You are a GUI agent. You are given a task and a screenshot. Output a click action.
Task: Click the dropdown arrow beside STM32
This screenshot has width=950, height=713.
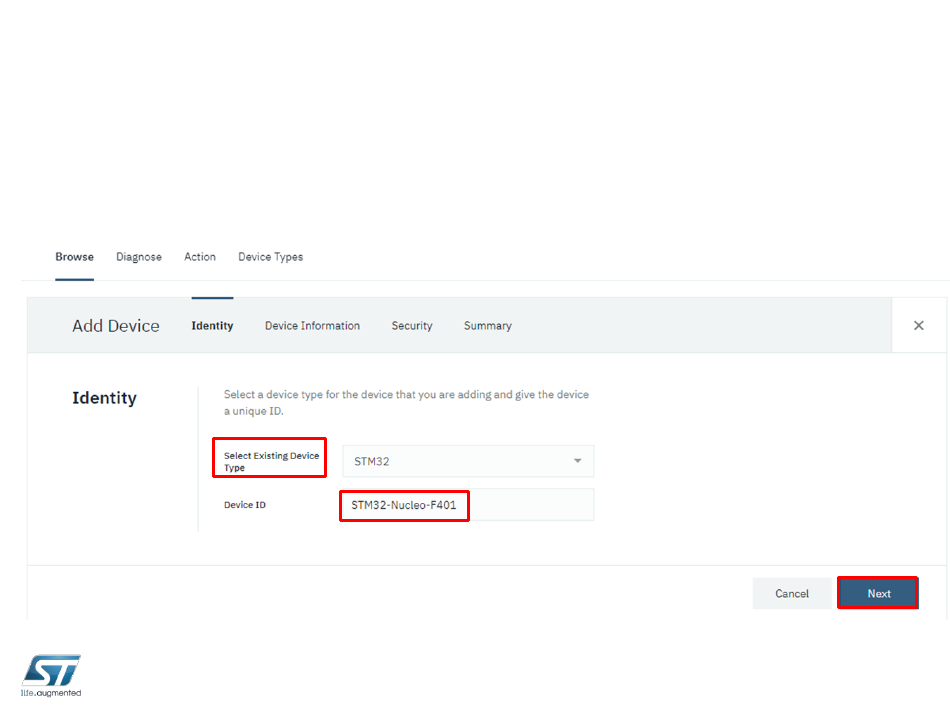[577, 461]
